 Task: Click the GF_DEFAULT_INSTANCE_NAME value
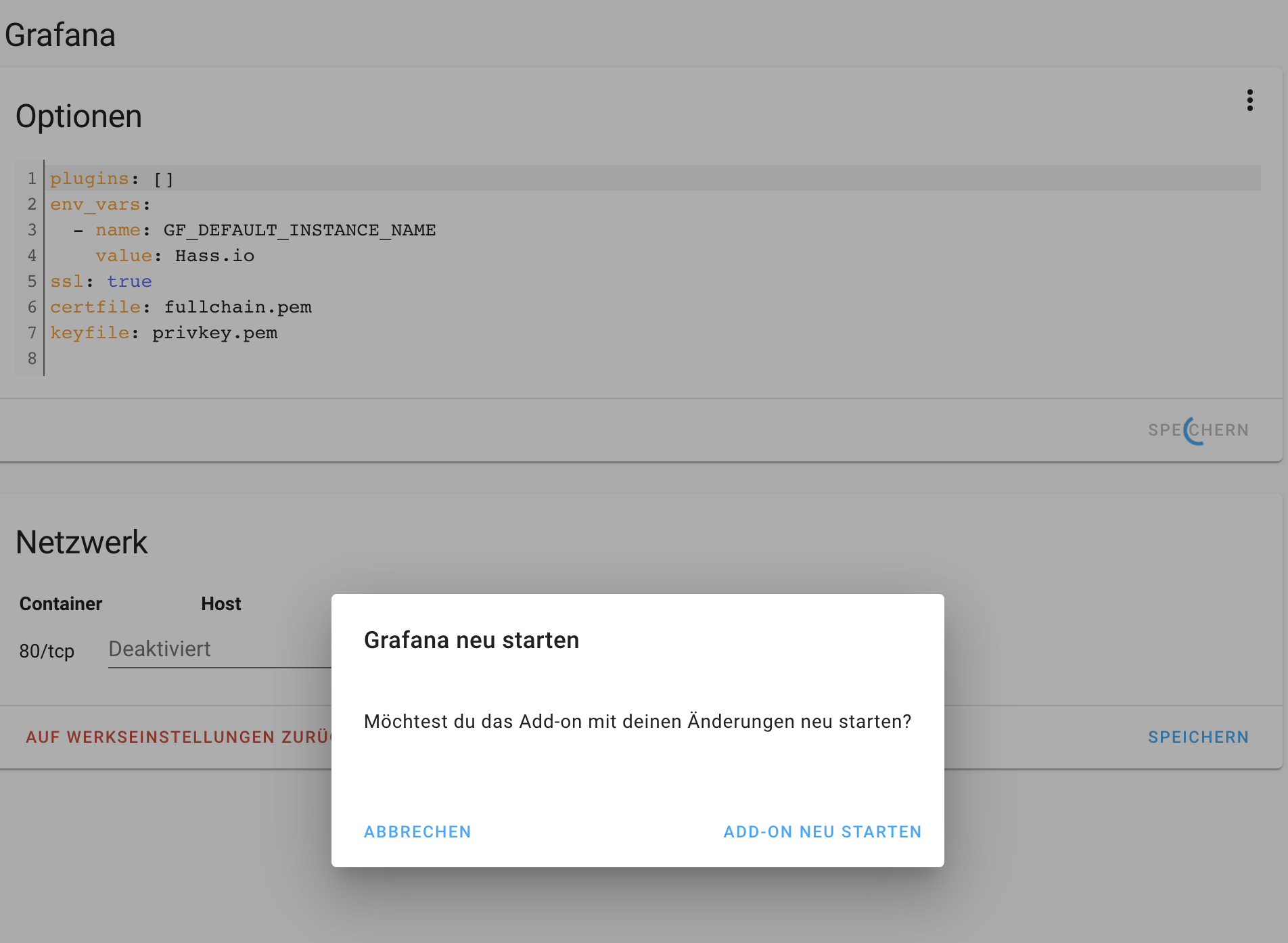300,229
